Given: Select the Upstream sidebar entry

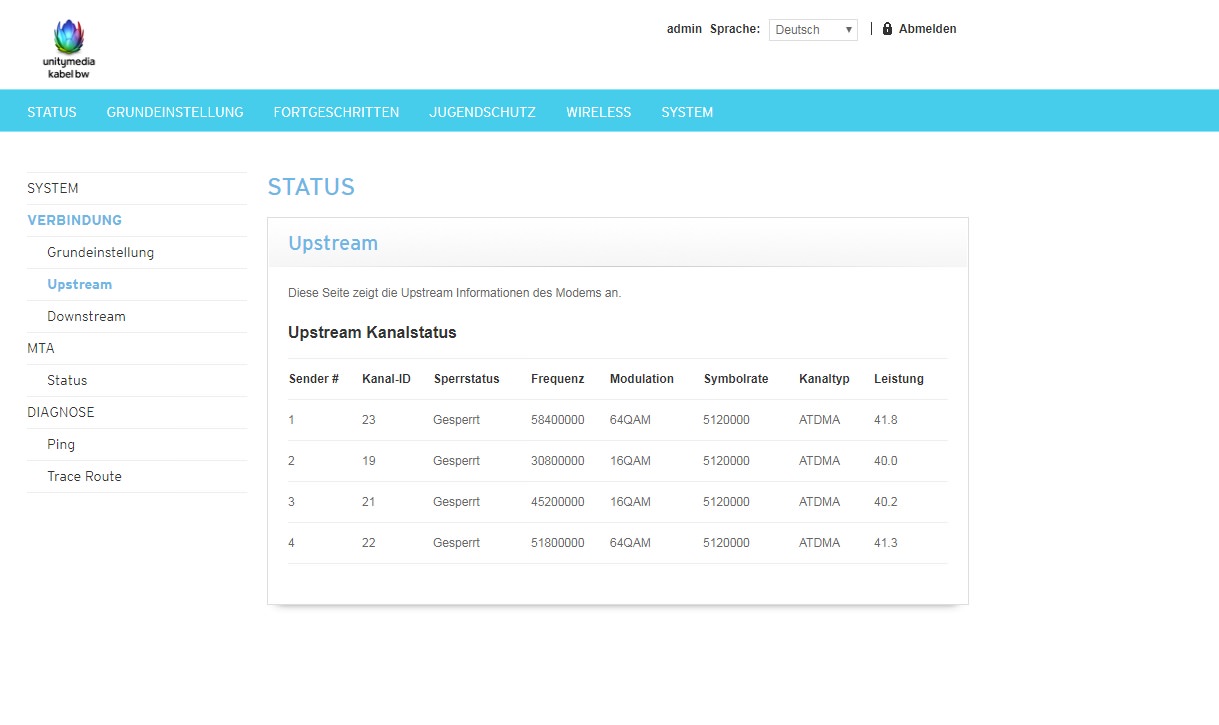Looking at the screenshot, I should [x=79, y=284].
